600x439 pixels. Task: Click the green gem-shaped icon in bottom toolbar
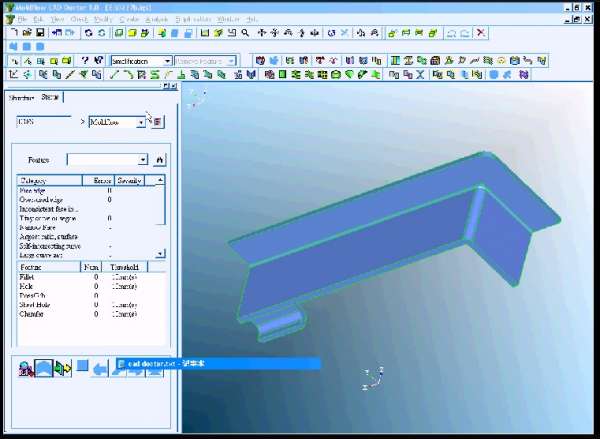[x=349, y=75]
